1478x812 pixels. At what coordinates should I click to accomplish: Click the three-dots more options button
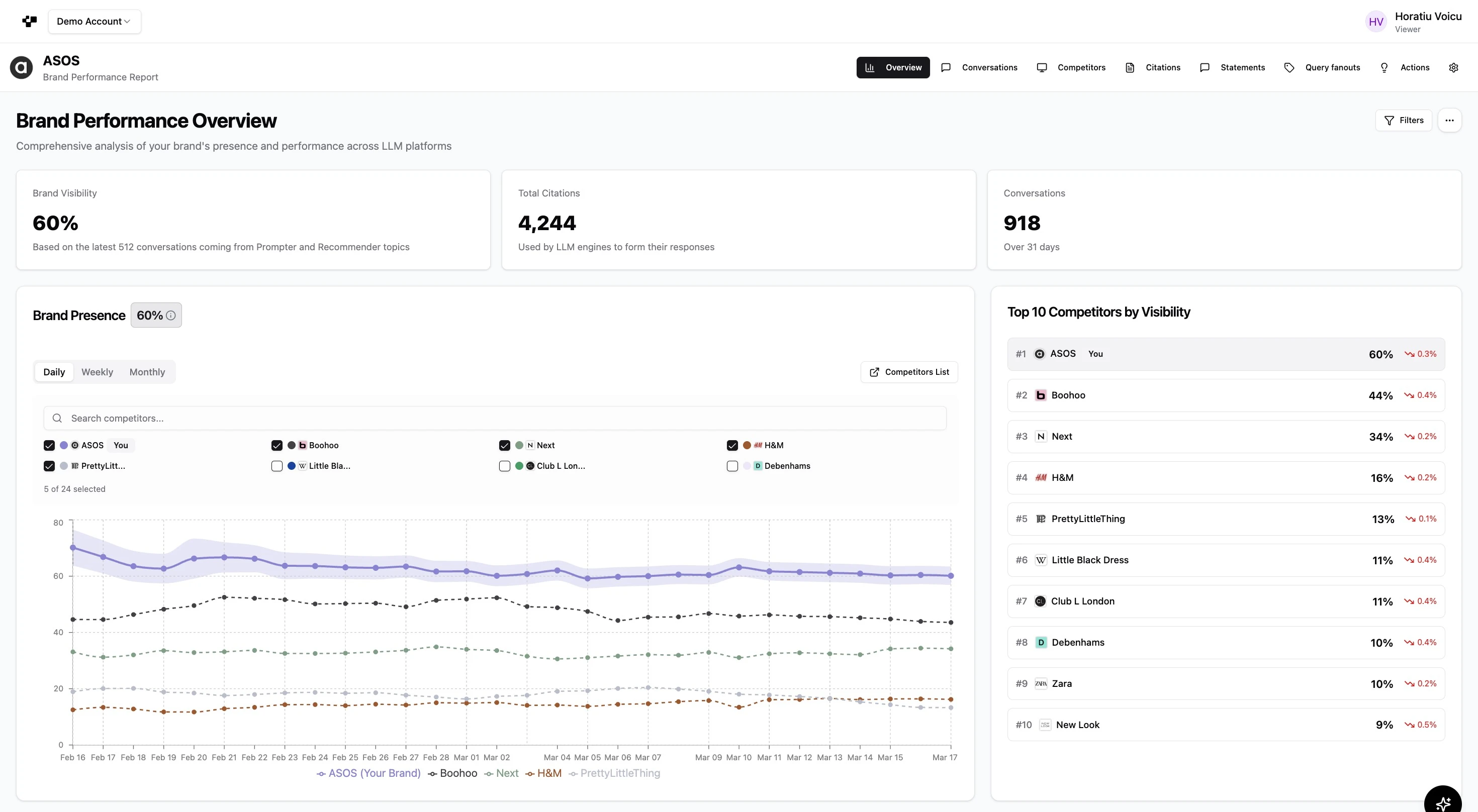click(1449, 121)
